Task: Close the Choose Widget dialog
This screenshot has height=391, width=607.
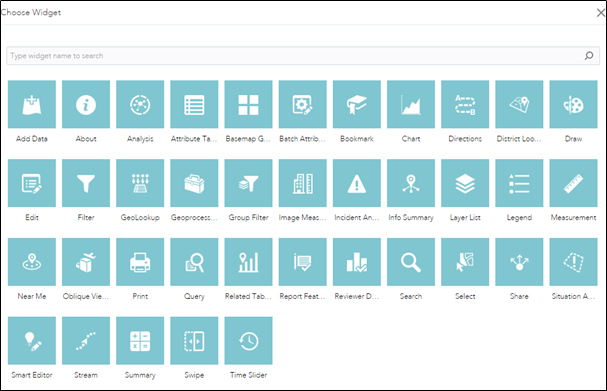Action: (x=600, y=13)
